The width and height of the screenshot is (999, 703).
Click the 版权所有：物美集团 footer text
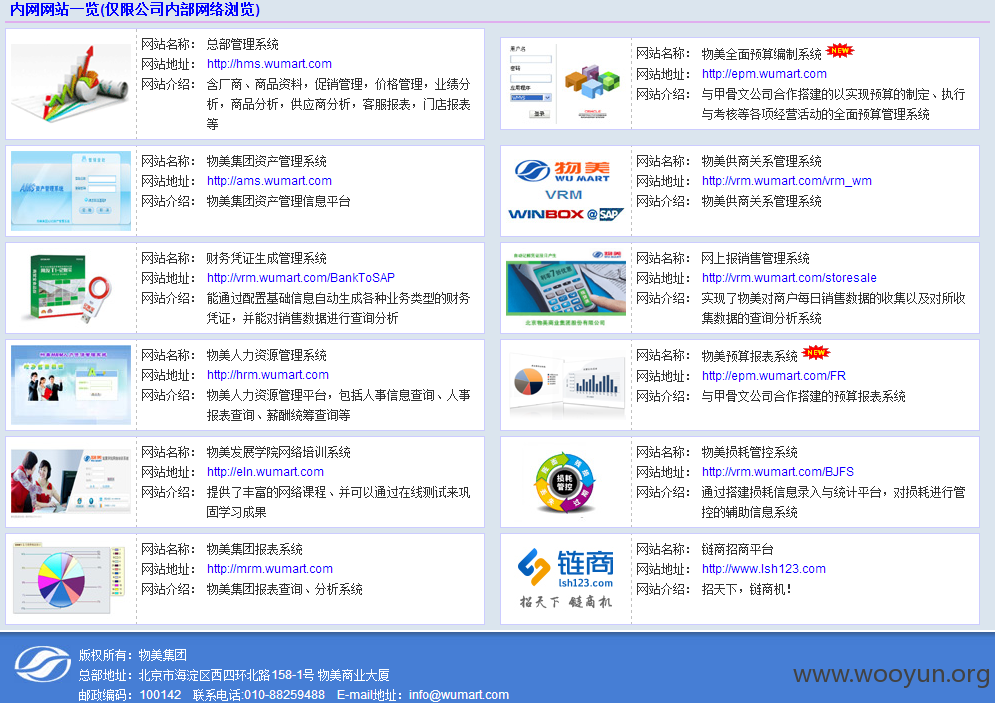pyautogui.click(x=133, y=655)
